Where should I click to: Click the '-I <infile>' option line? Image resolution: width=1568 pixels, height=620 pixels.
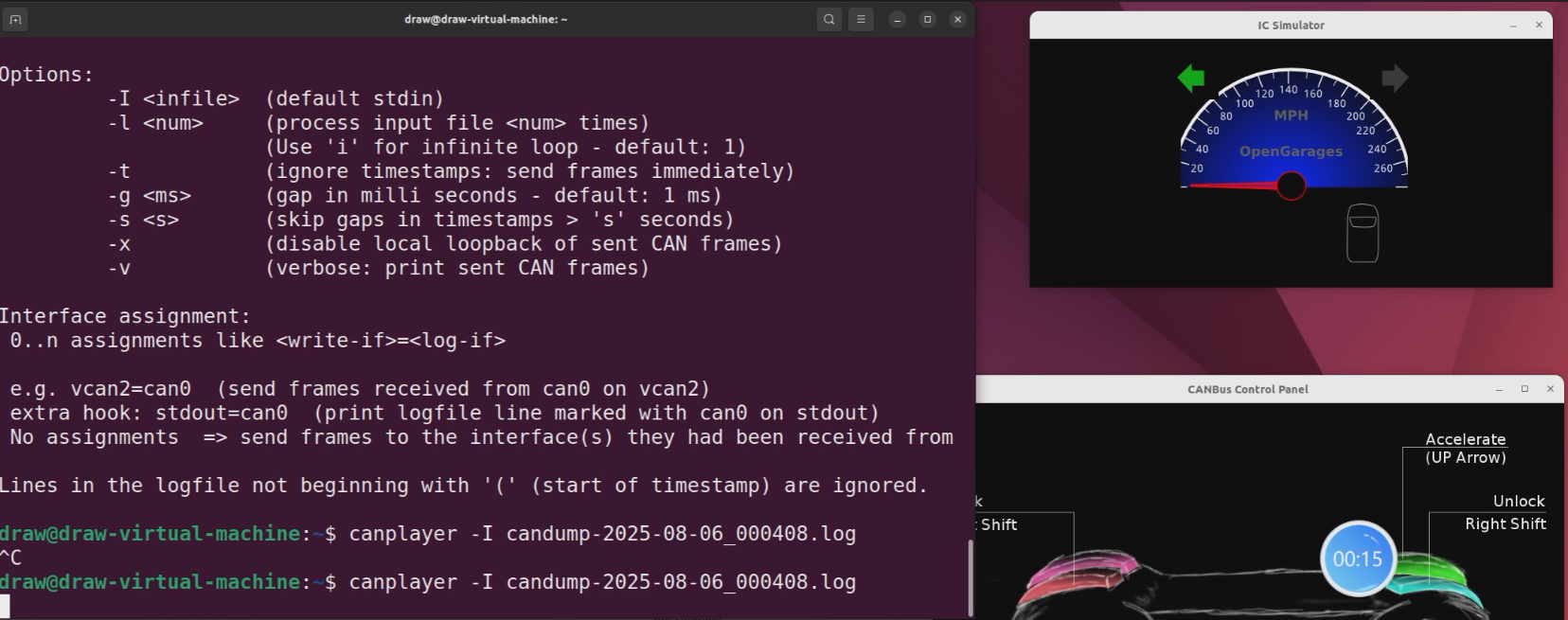tap(276, 98)
